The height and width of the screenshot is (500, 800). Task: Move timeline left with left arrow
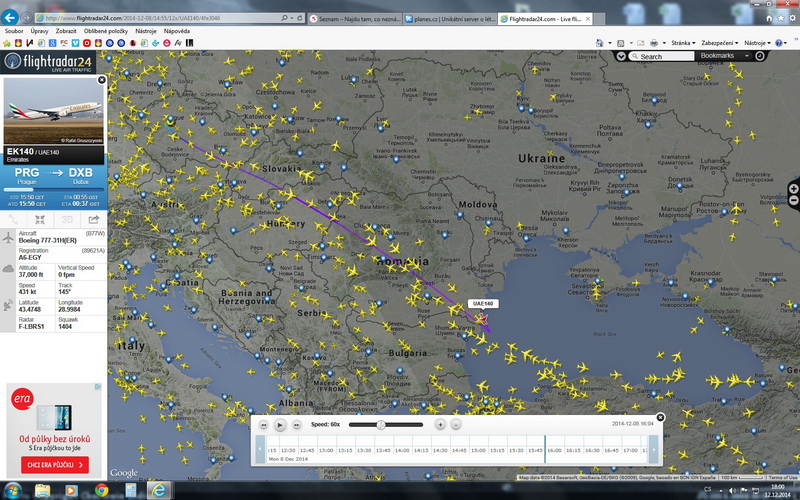click(260, 449)
